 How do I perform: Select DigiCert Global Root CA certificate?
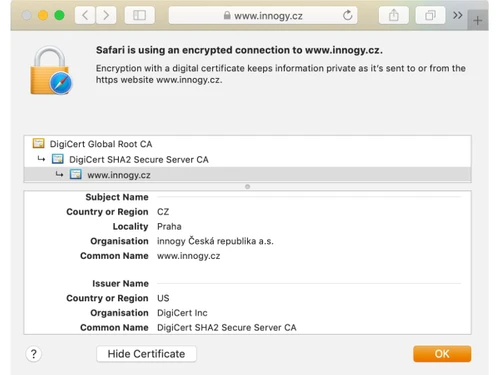(247, 144)
